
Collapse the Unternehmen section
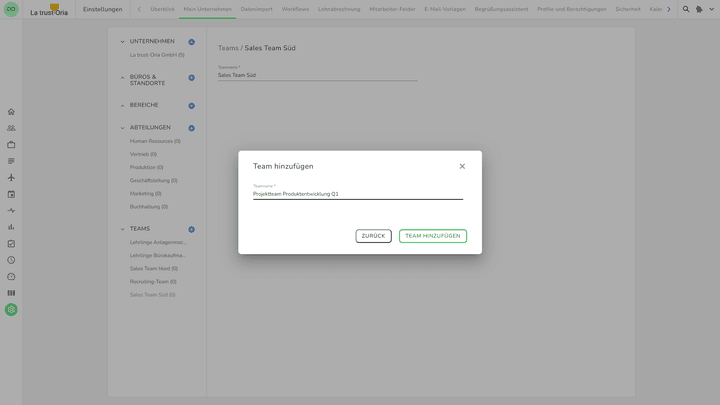tap(123, 42)
